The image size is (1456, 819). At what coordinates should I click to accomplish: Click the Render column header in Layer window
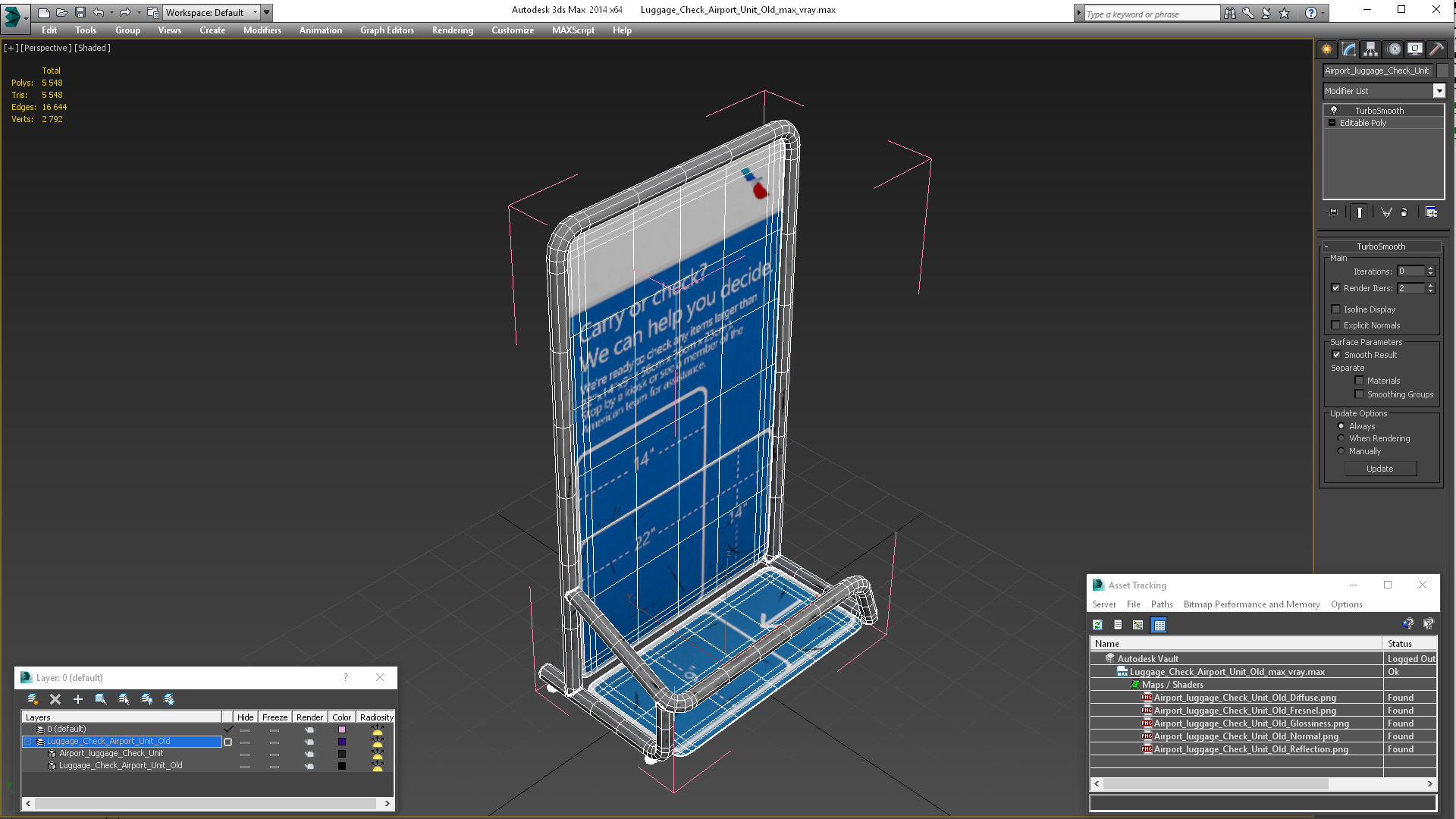click(309, 717)
